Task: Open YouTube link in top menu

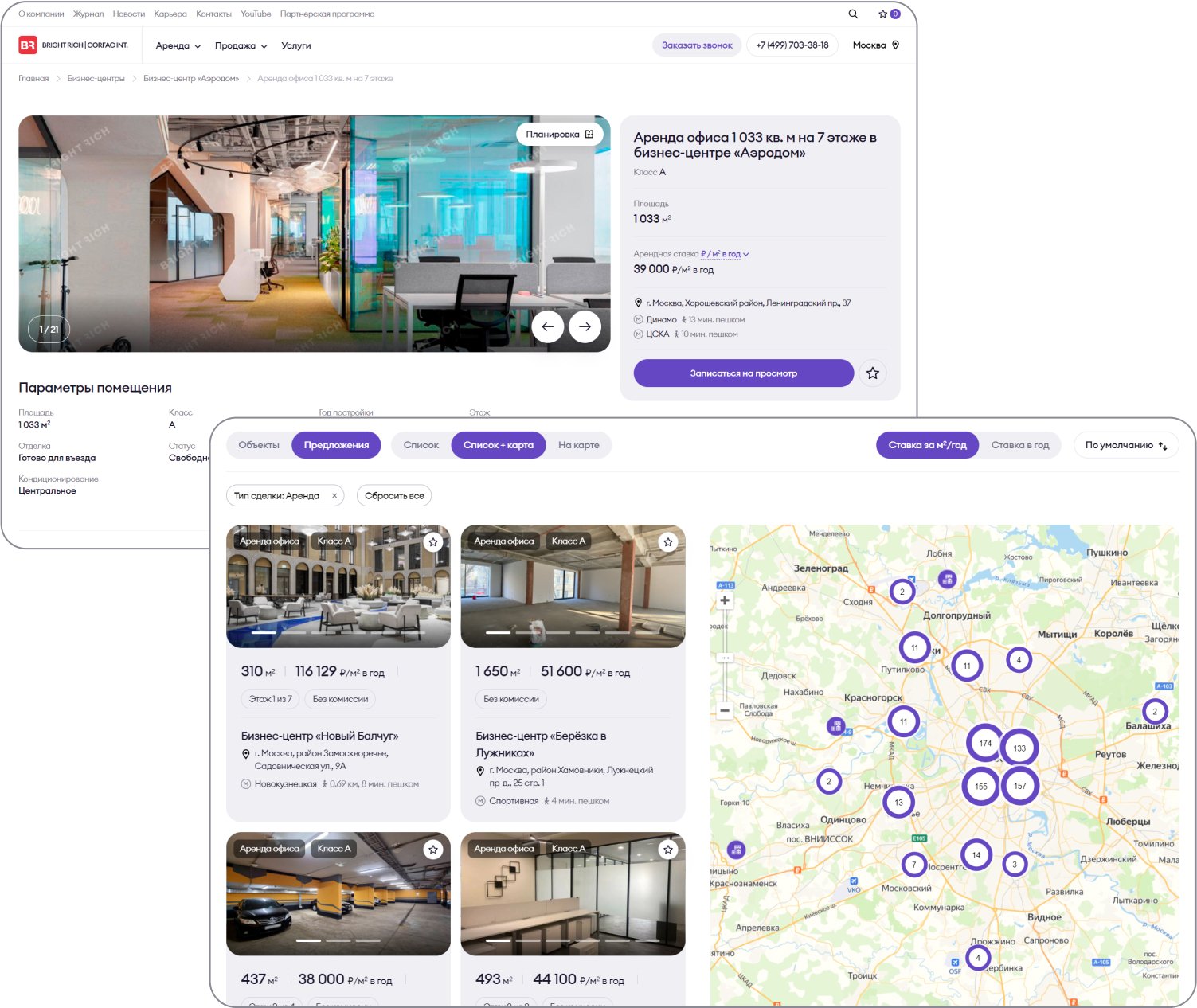Action: (x=256, y=14)
